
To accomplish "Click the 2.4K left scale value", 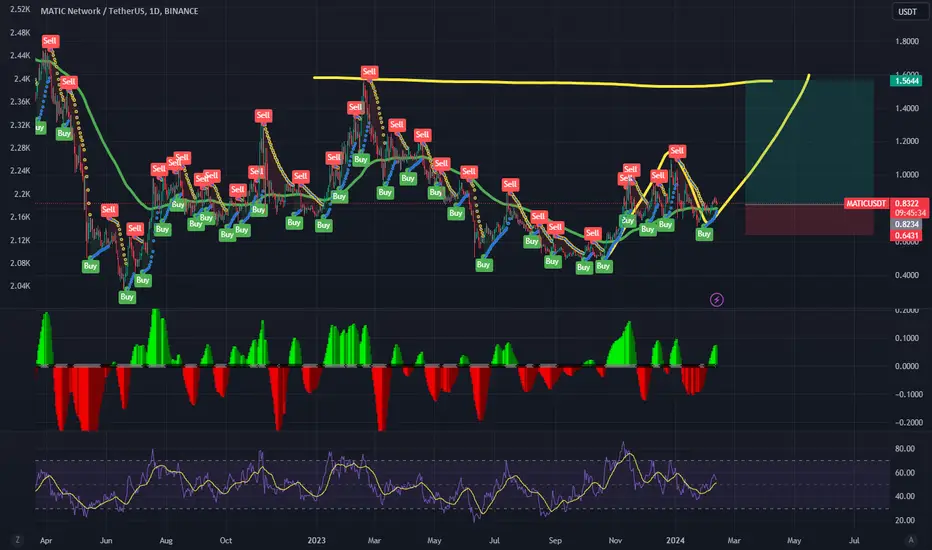I will (22, 78).
